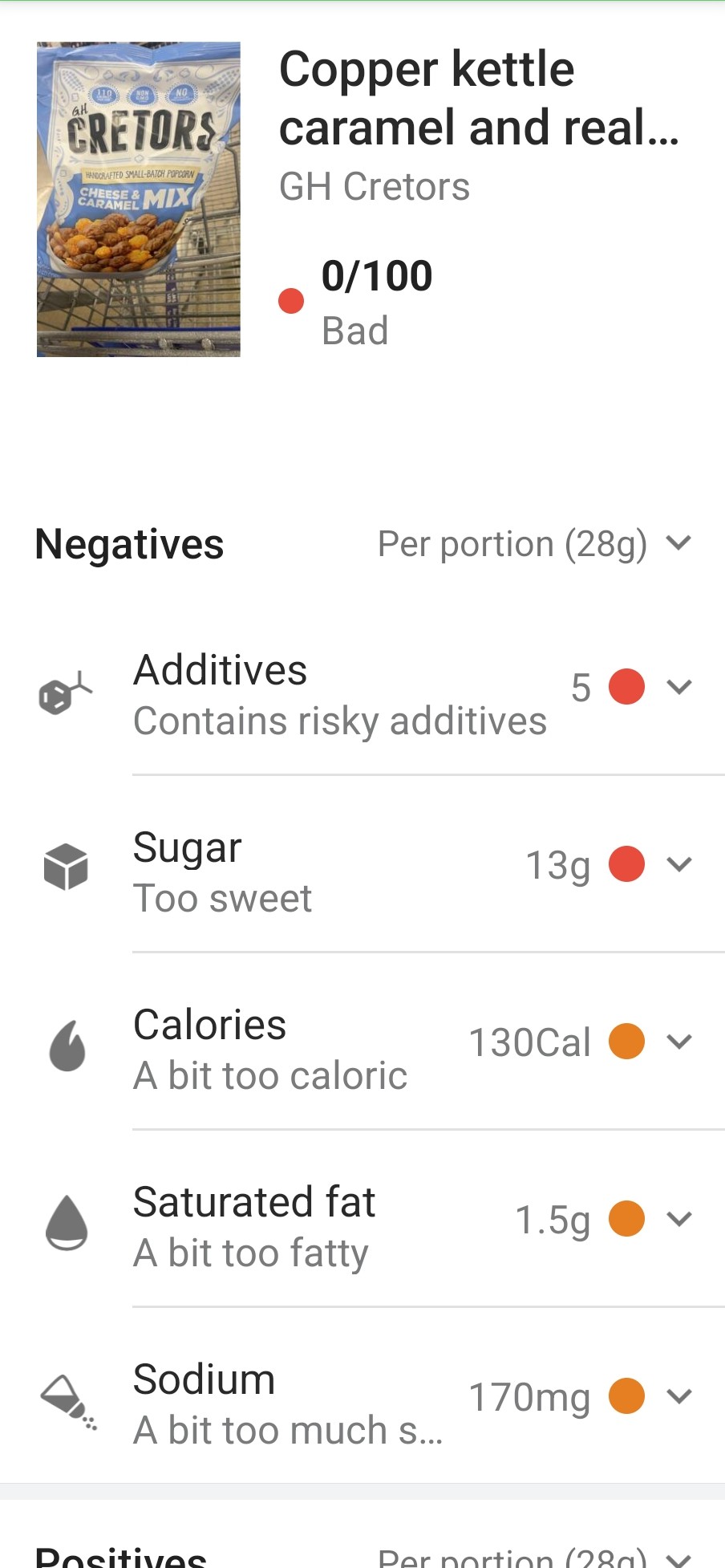Open the GH Cretors popcorn product photo
This screenshot has height=1568, width=725.
(139, 199)
